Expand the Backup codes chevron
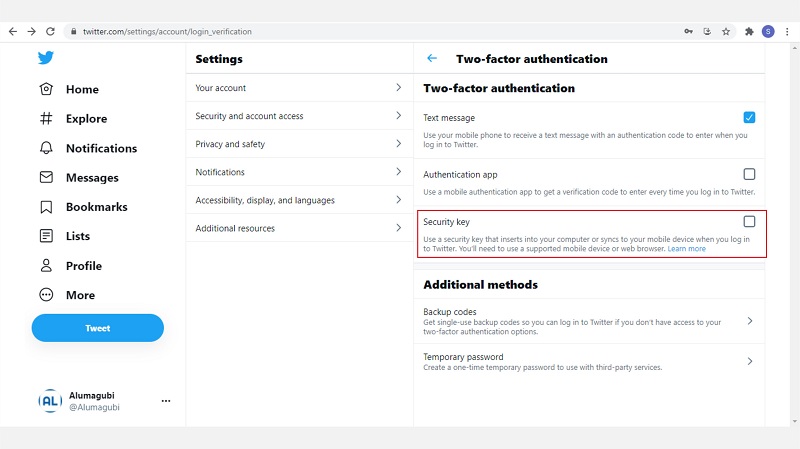 (749, 321)
